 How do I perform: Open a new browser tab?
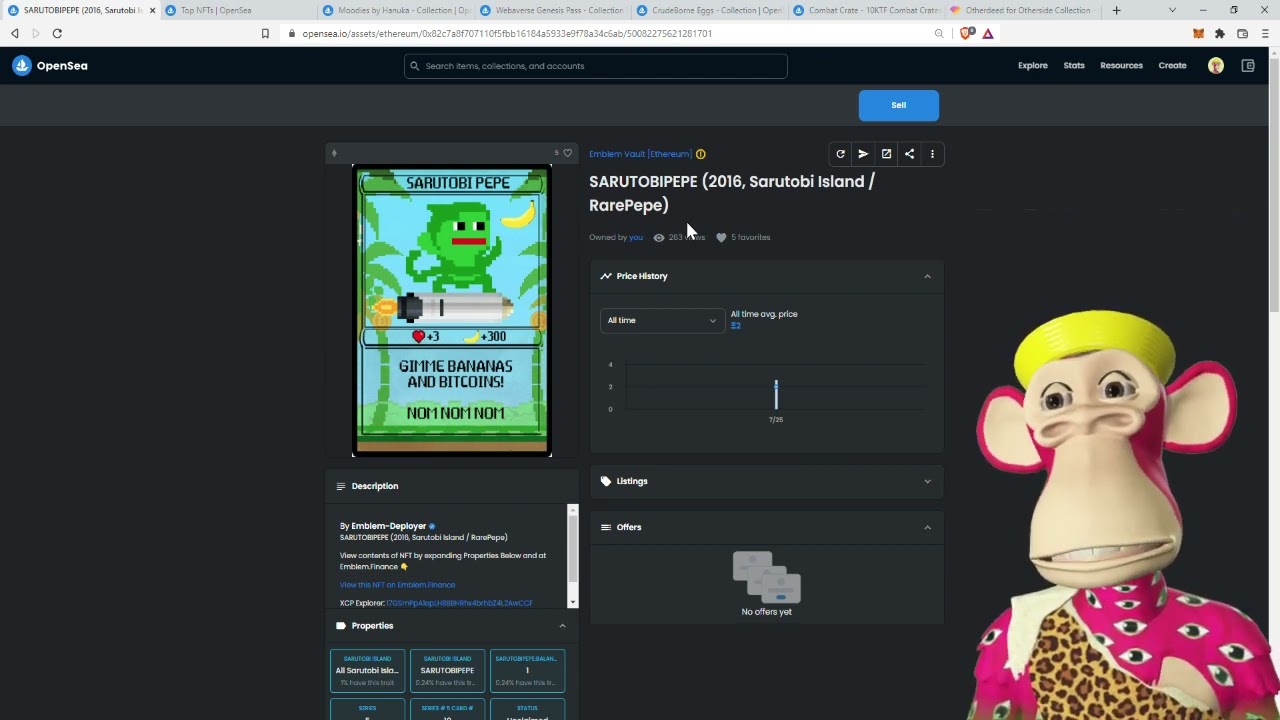pos(1116,10)
